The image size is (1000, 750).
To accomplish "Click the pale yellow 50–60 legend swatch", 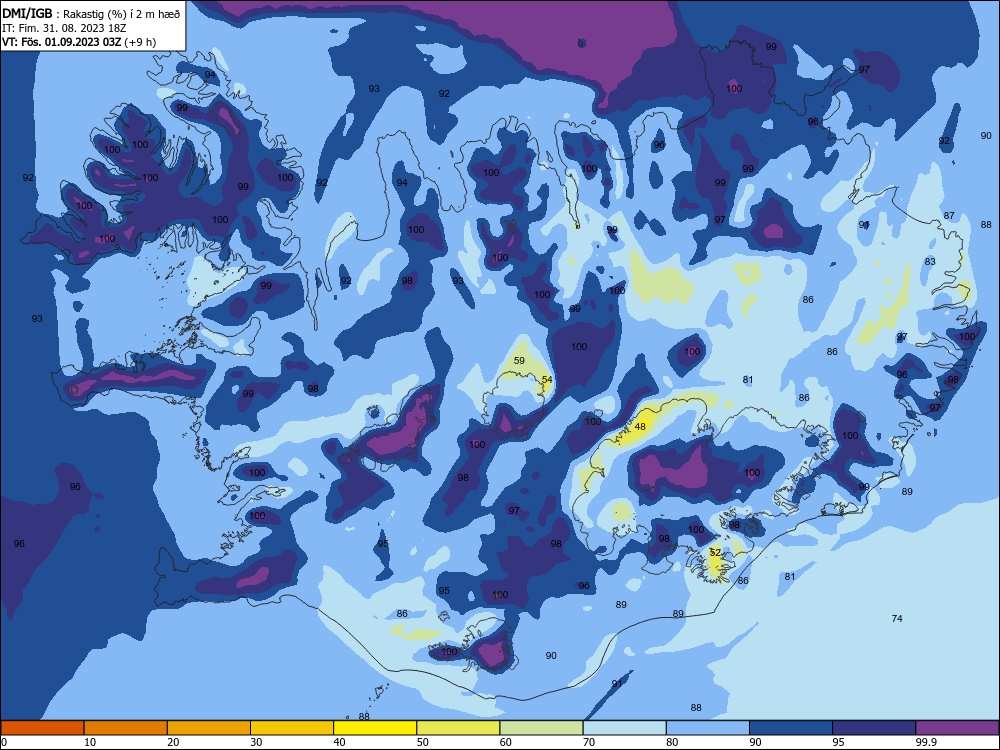I will pos(458,728).
